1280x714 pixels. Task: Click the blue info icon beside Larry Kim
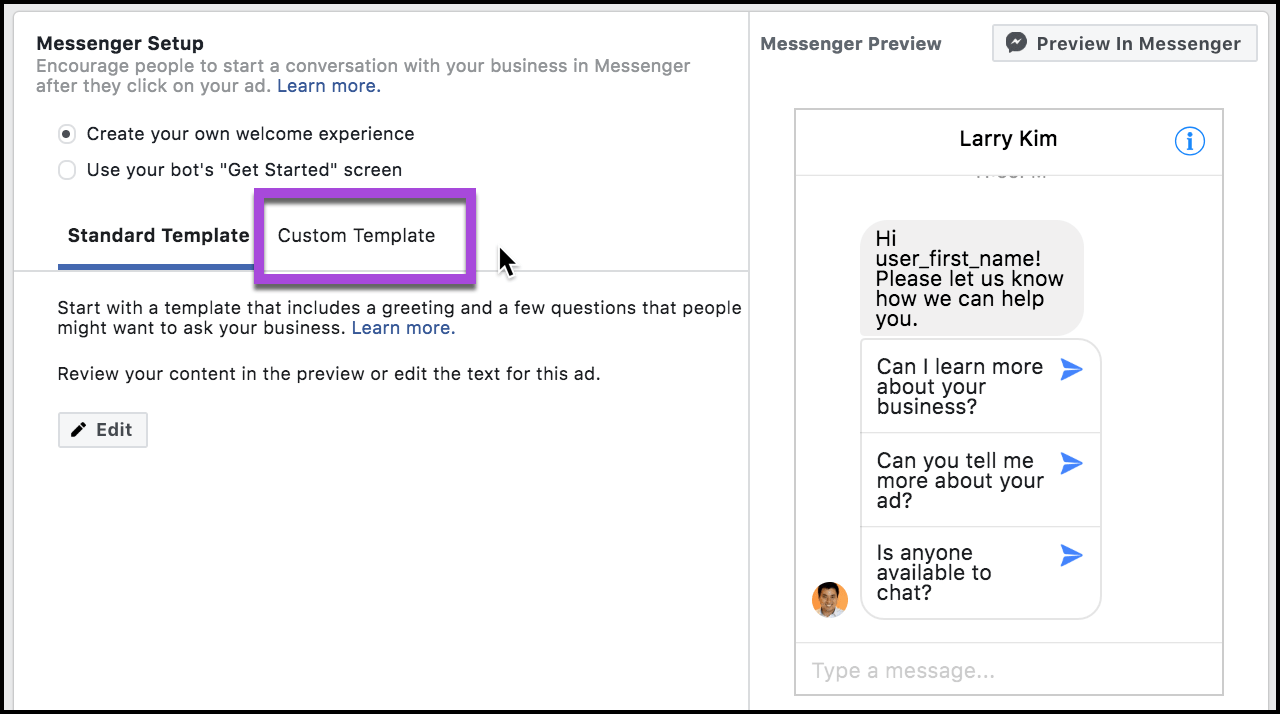(1189, 141)
